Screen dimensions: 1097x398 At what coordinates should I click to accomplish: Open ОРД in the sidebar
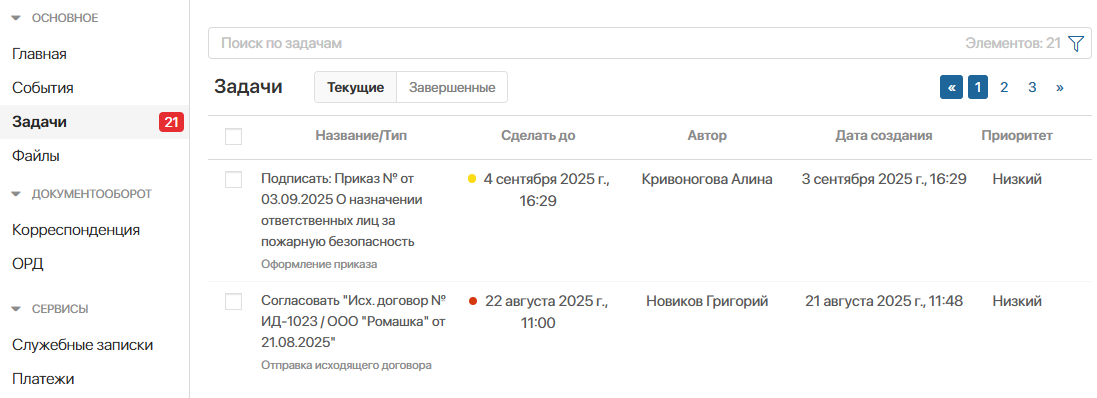click(x=28, y=264)
